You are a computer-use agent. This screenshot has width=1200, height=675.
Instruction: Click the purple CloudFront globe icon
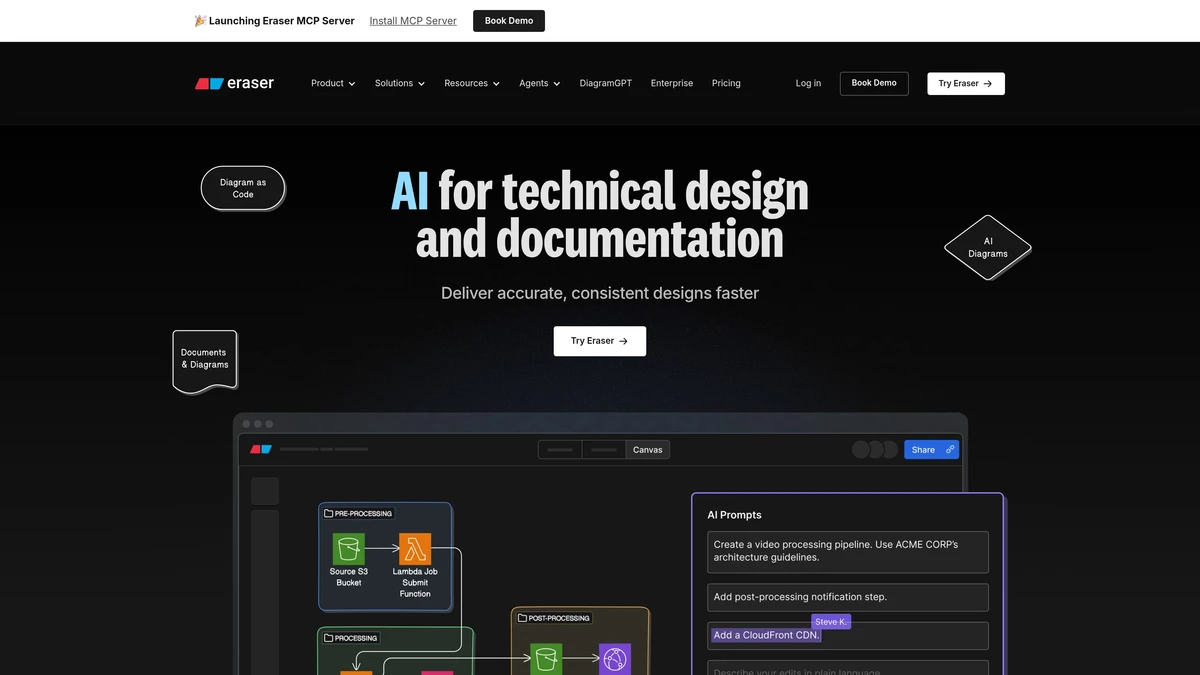[614, 659]
